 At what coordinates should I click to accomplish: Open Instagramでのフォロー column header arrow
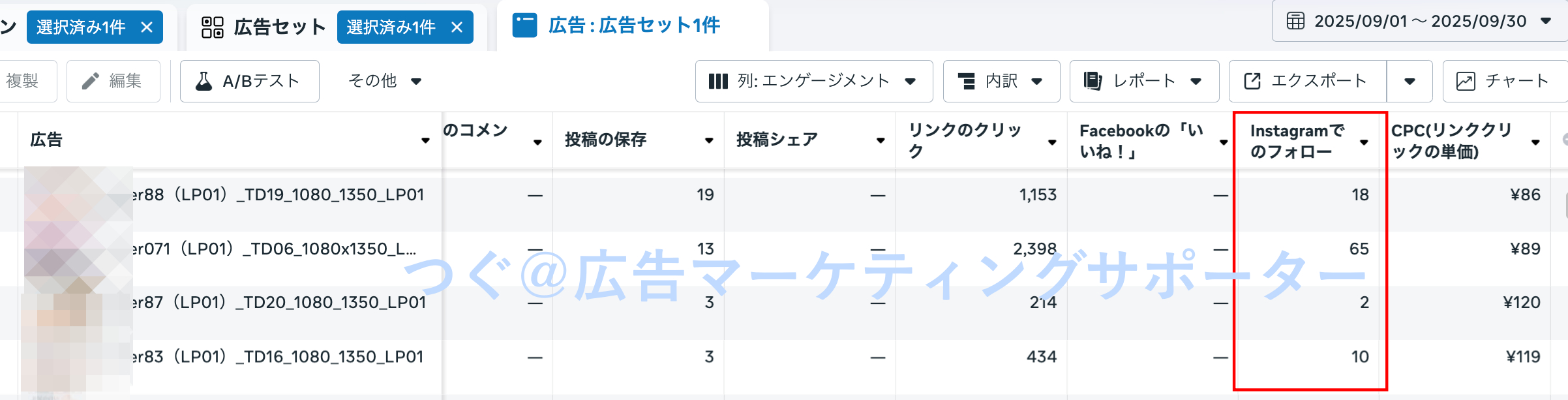pyautogui.click(x=1364, y=142)
